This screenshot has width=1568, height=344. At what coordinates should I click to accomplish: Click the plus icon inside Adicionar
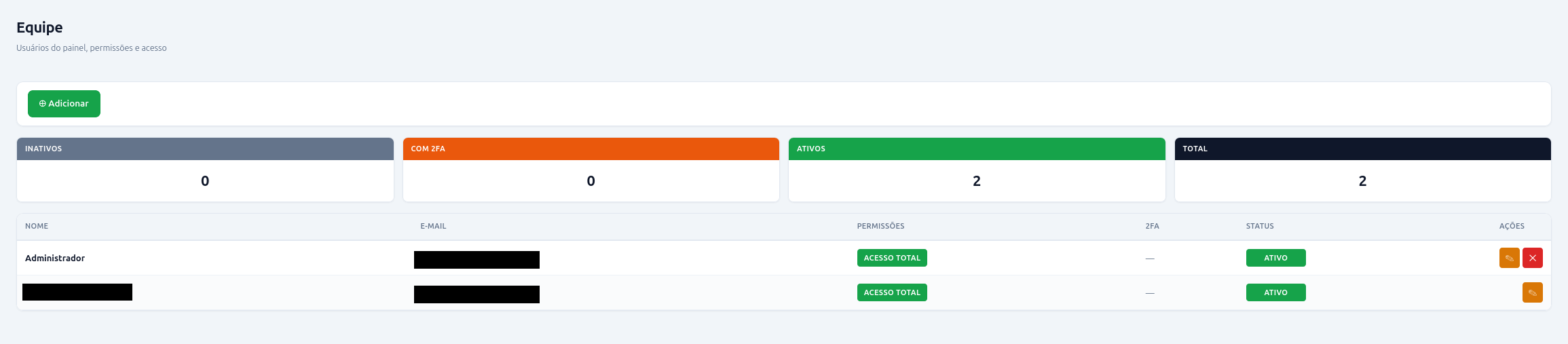[42, 104]
